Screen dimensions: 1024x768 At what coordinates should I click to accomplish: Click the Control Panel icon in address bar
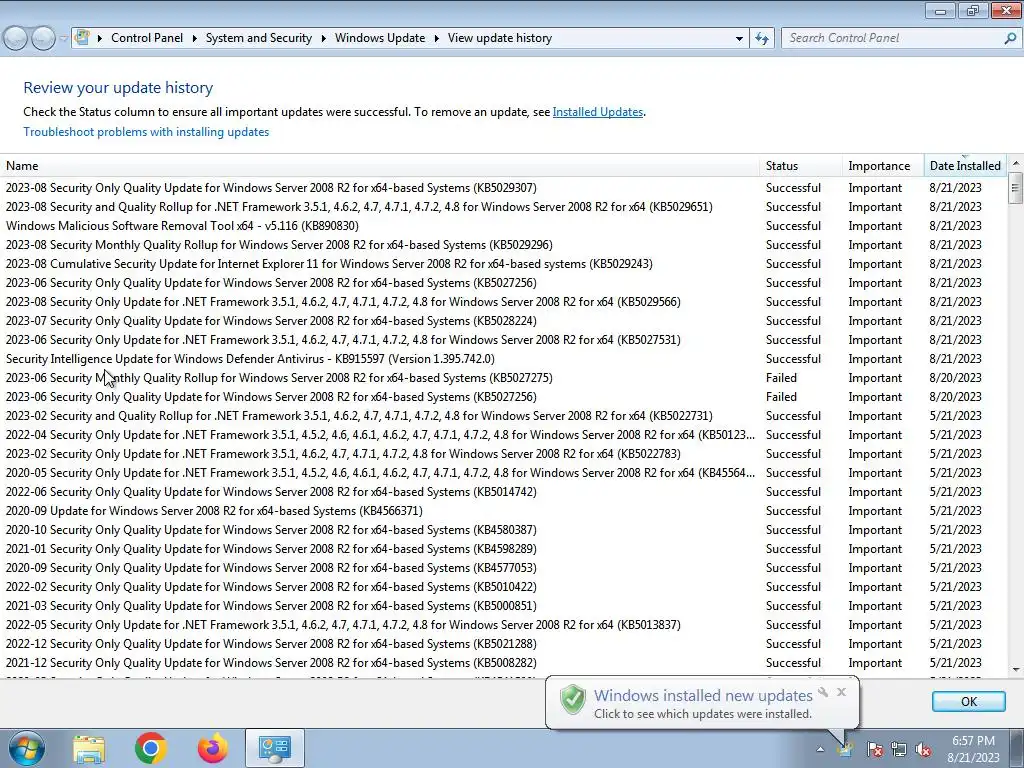pos(82,37)
